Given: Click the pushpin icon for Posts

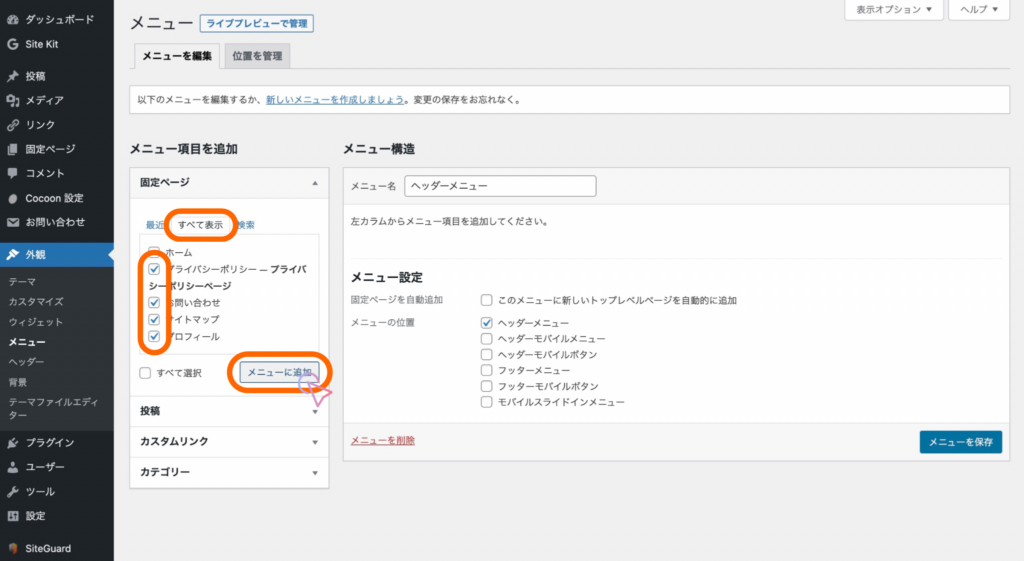Looking at the screenshot, I should (x=13, y=76).
